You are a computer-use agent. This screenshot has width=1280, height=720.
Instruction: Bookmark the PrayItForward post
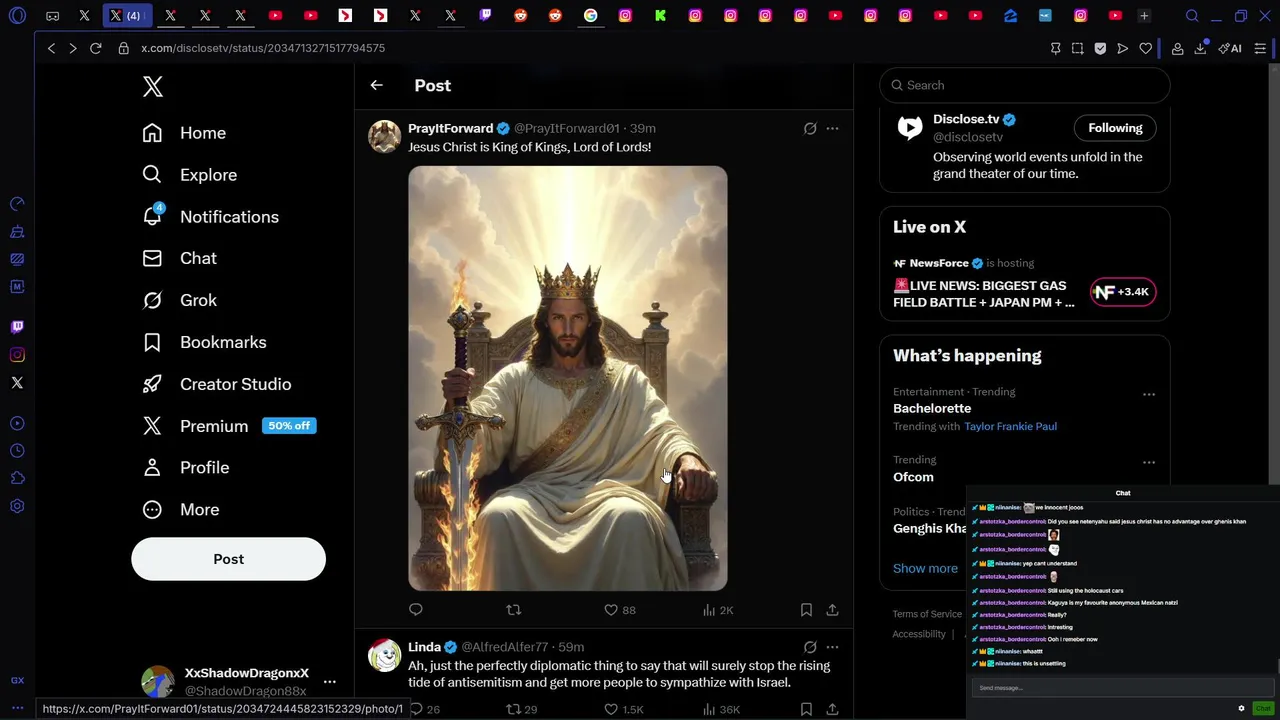point(806,610)
